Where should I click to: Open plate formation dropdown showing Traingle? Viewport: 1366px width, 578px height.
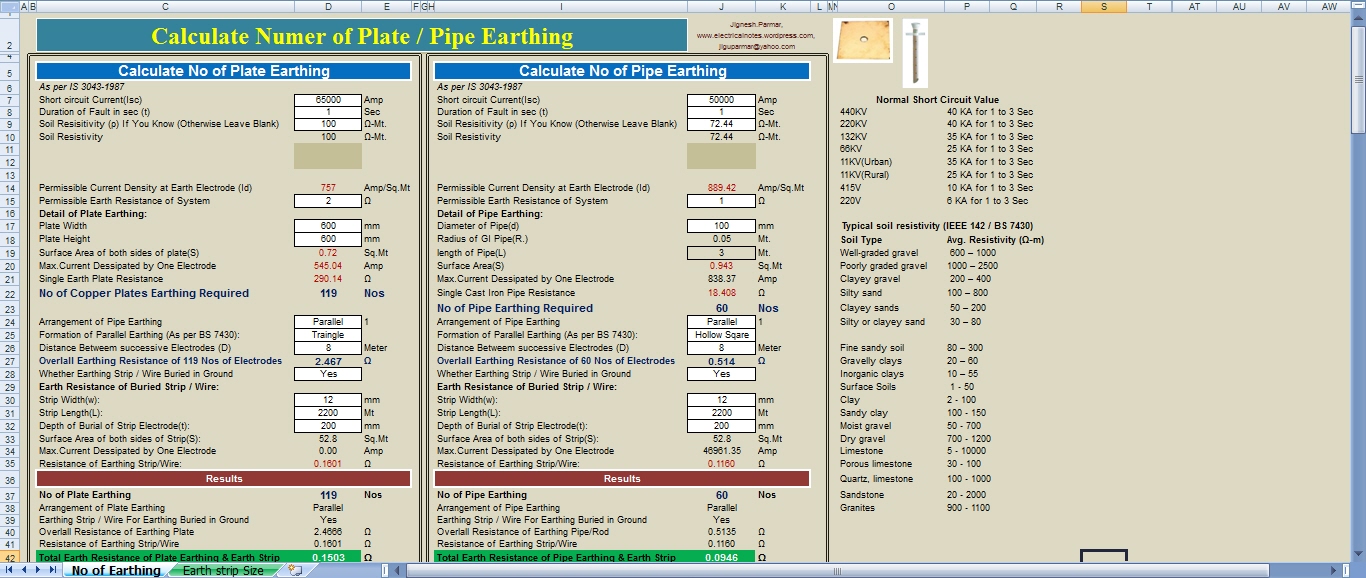(x=327, y=335)
